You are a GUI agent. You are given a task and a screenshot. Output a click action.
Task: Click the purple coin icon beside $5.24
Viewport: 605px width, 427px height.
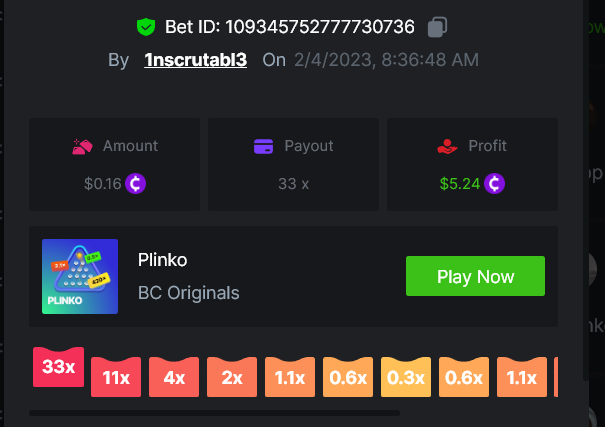[494, 184]
